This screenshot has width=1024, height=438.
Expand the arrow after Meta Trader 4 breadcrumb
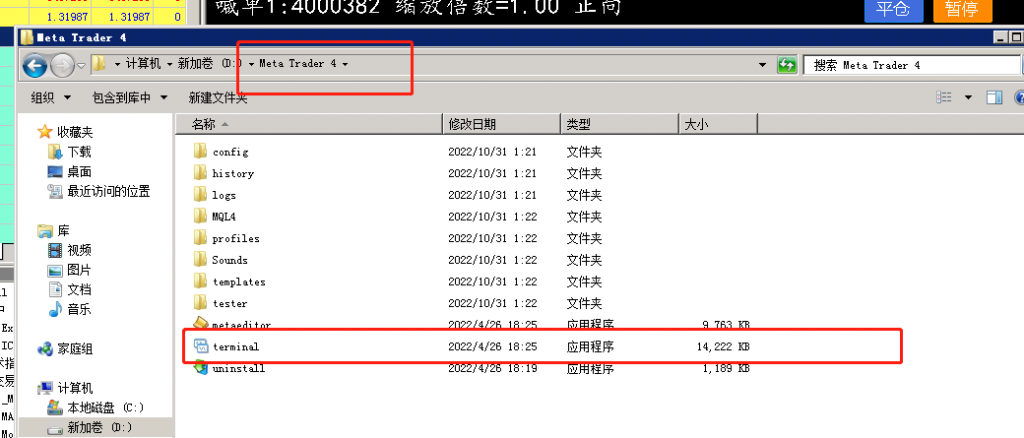coord(345,64)
